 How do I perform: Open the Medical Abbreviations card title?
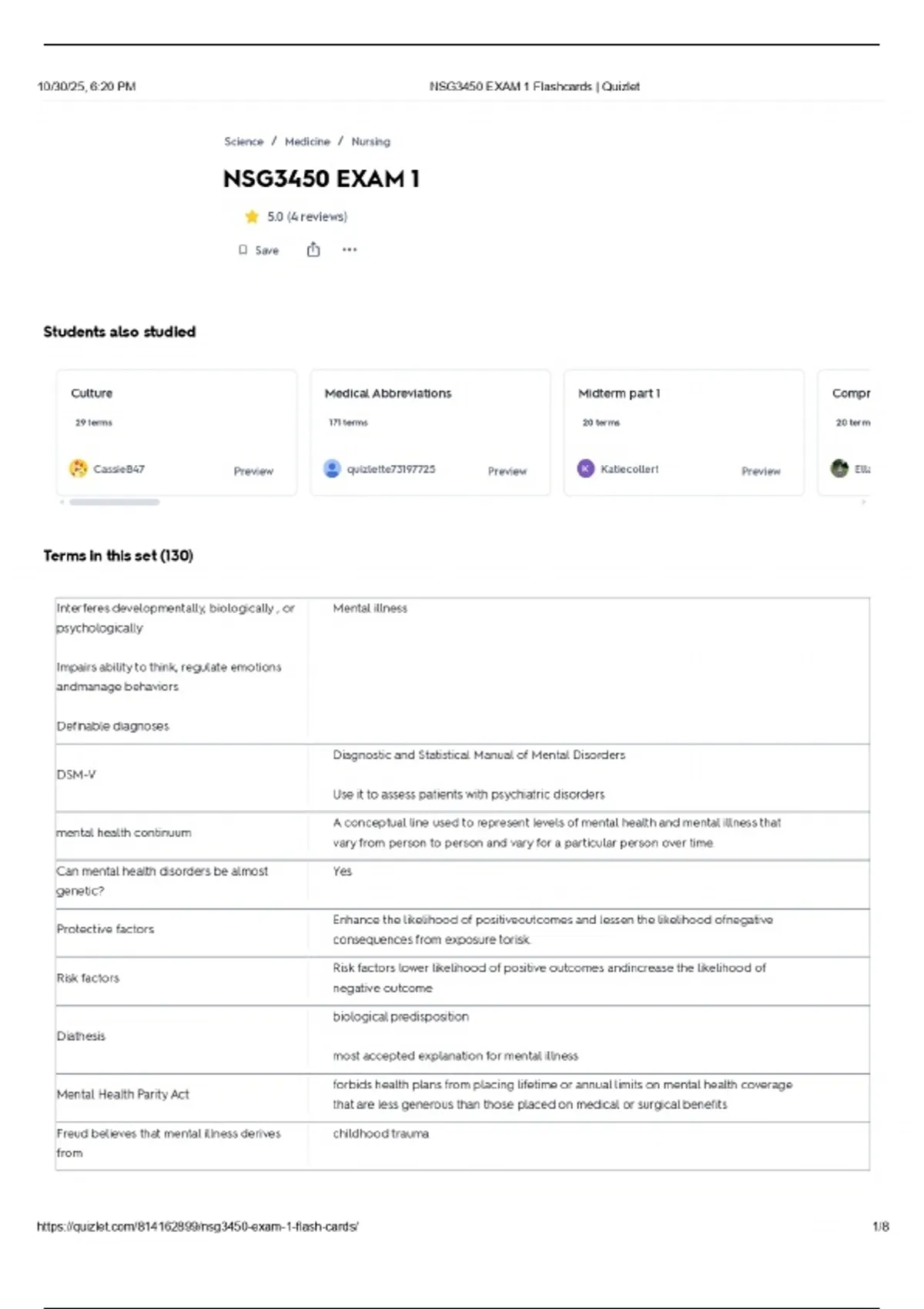click(388, 393)
